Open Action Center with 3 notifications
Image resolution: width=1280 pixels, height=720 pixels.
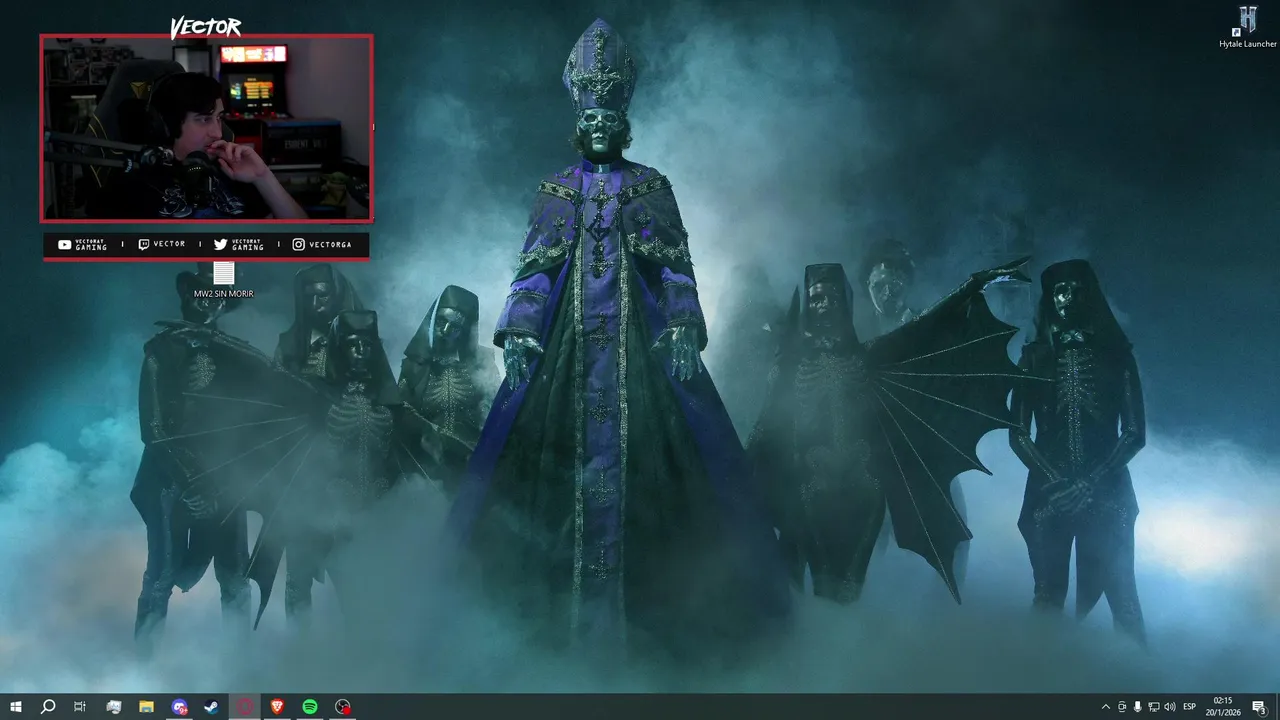tap(1259, 707)
